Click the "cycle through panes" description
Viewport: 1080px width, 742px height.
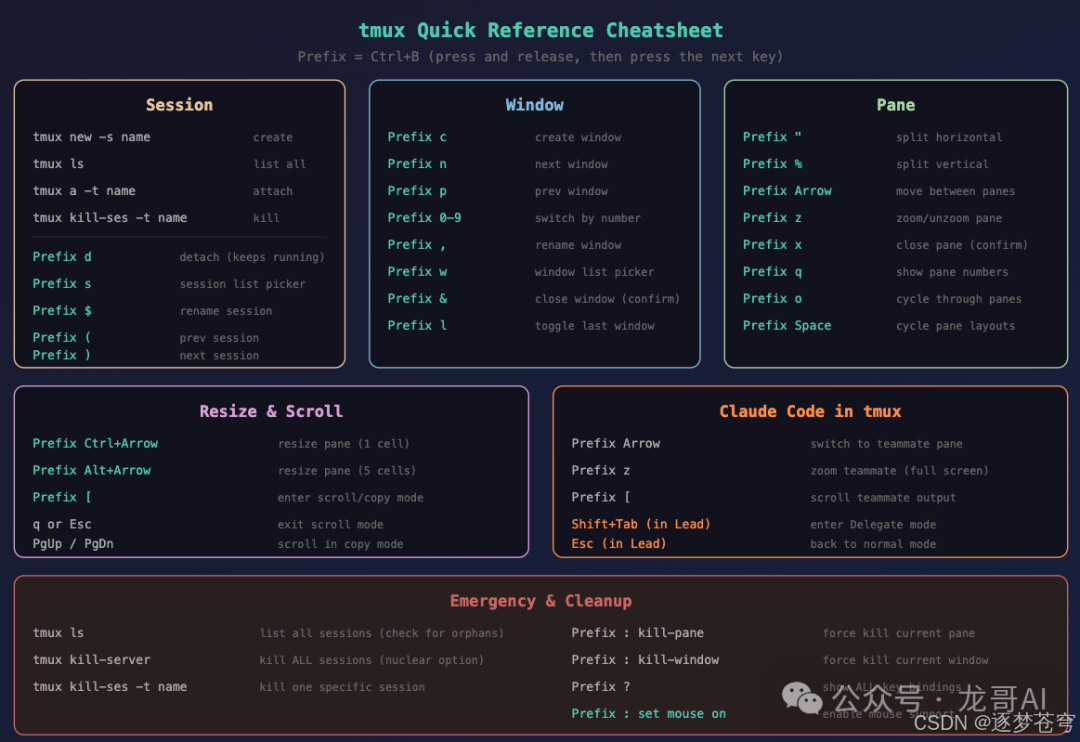click(959, 299)
